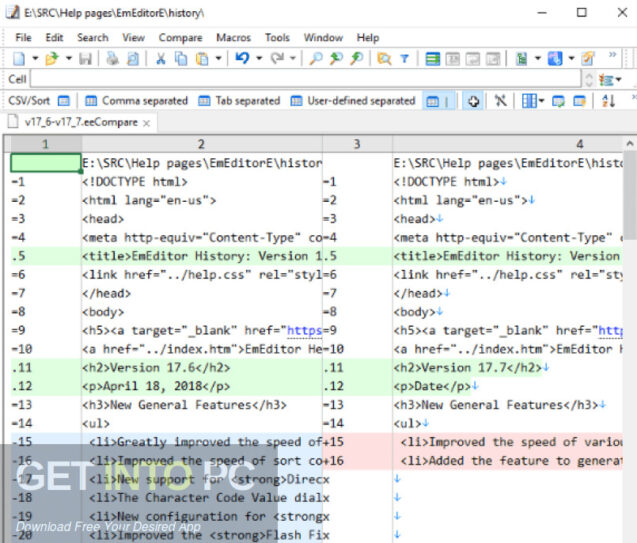
Task: Select column header 1
Action: pos(46,144)
